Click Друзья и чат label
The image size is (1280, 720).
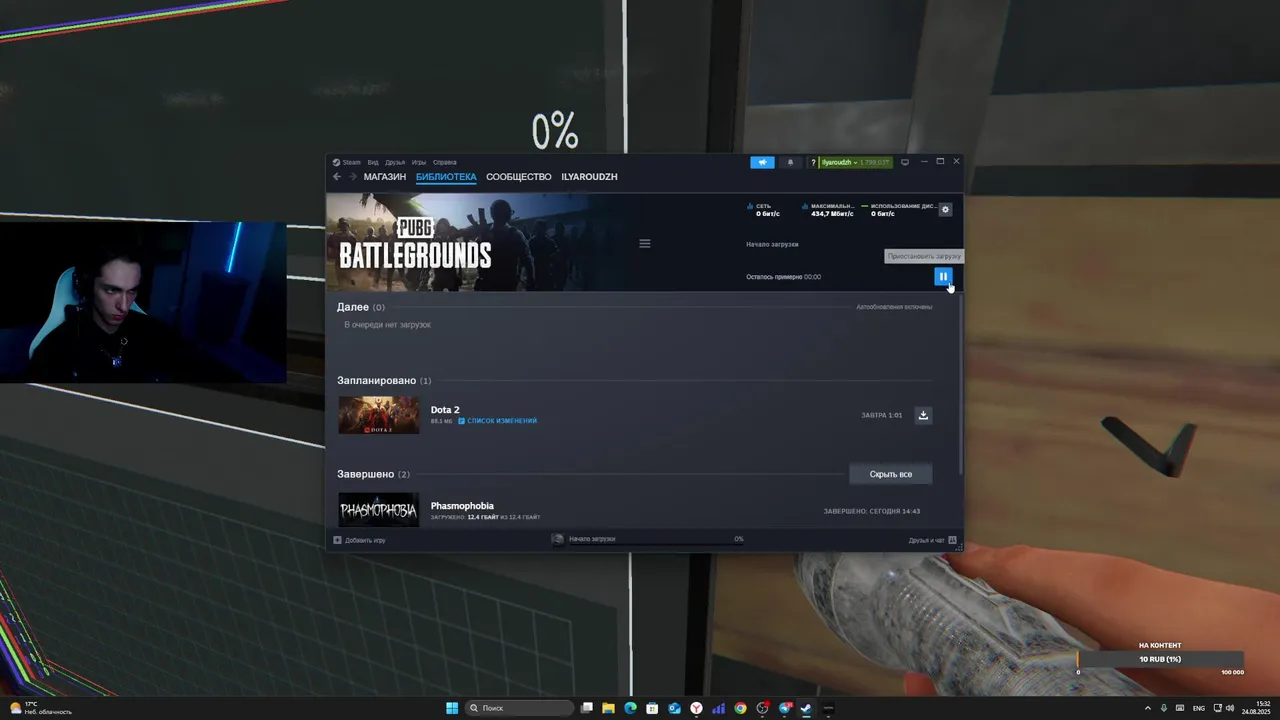927,540
